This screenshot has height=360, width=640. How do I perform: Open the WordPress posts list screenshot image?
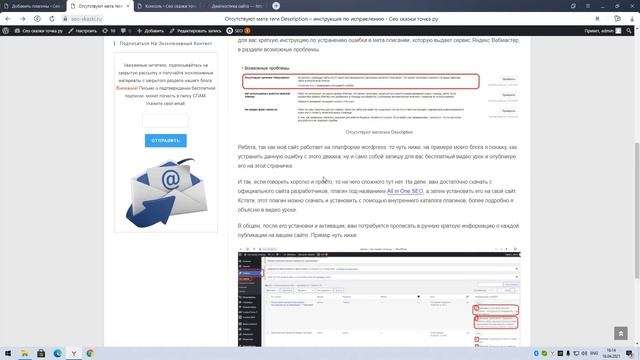pos(379,296)
